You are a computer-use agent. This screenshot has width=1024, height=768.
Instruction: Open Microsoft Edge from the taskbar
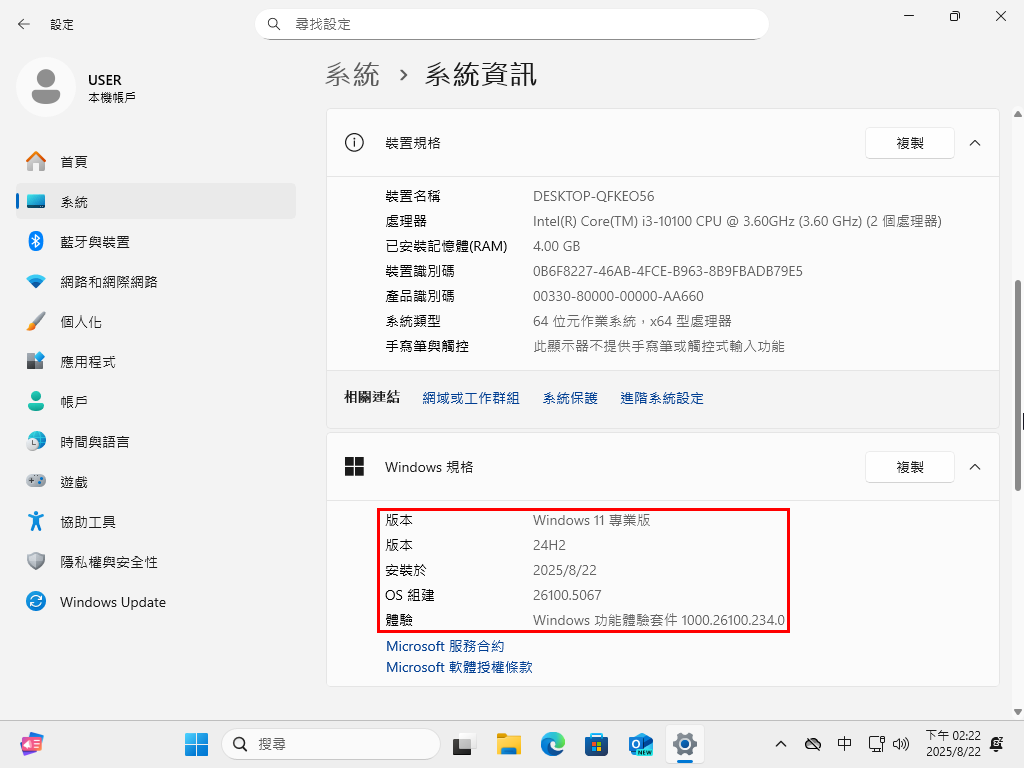click(553, 744)
